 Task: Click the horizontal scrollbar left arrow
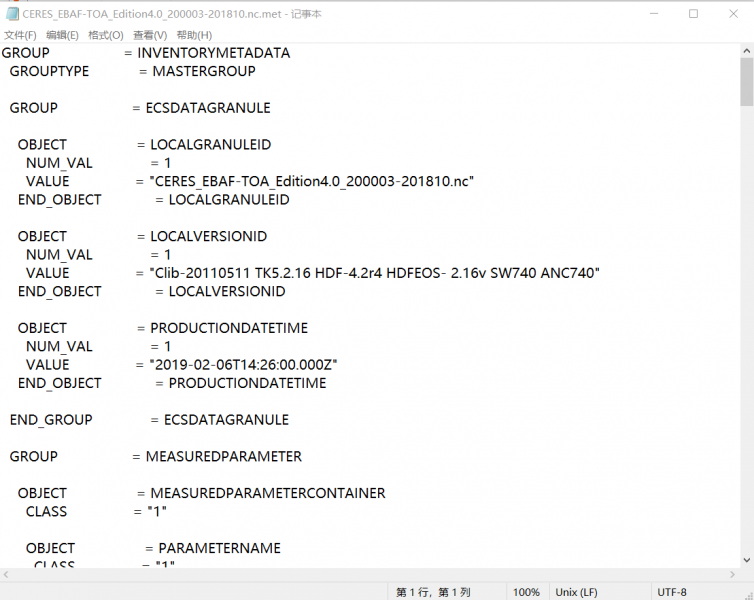click(x=7, y=575)
